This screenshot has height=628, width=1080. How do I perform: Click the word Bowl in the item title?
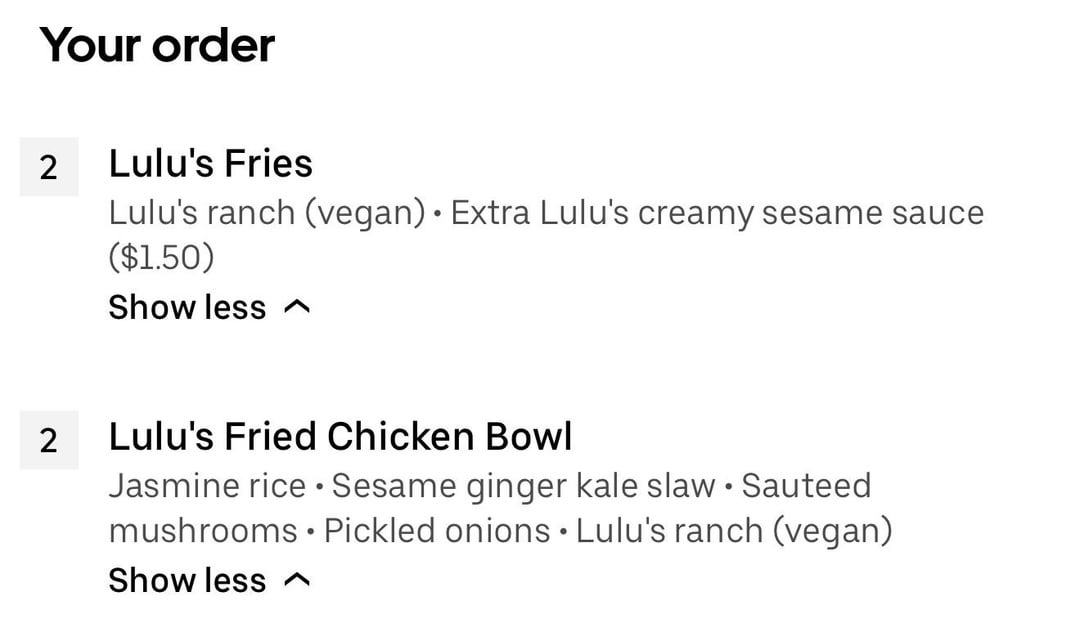529,437
